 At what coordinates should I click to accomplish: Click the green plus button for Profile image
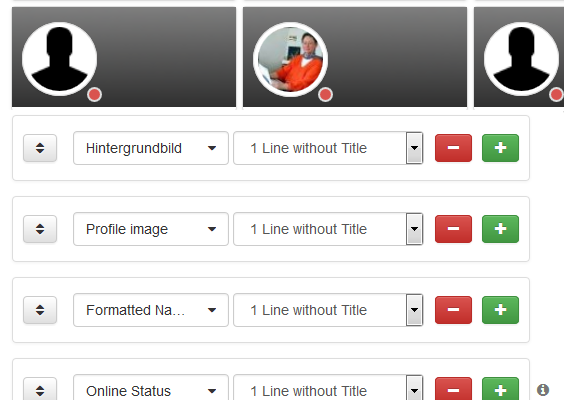(500, 229)
